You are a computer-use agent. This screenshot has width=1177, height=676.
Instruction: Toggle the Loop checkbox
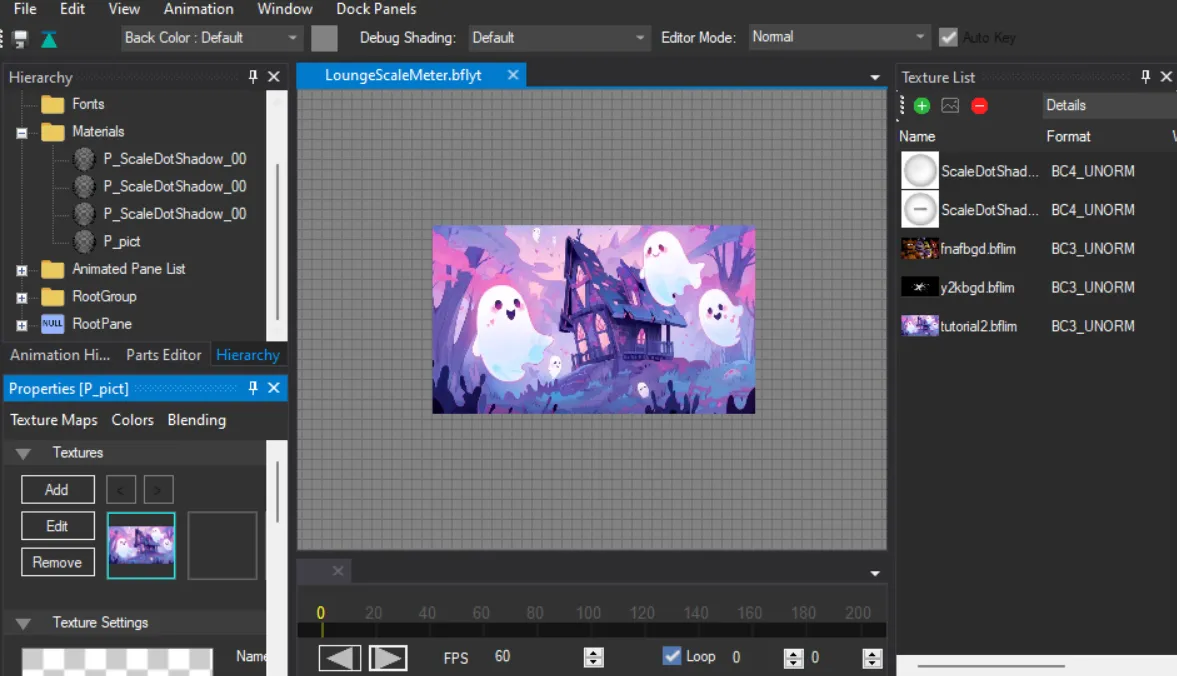coord(672,656)
